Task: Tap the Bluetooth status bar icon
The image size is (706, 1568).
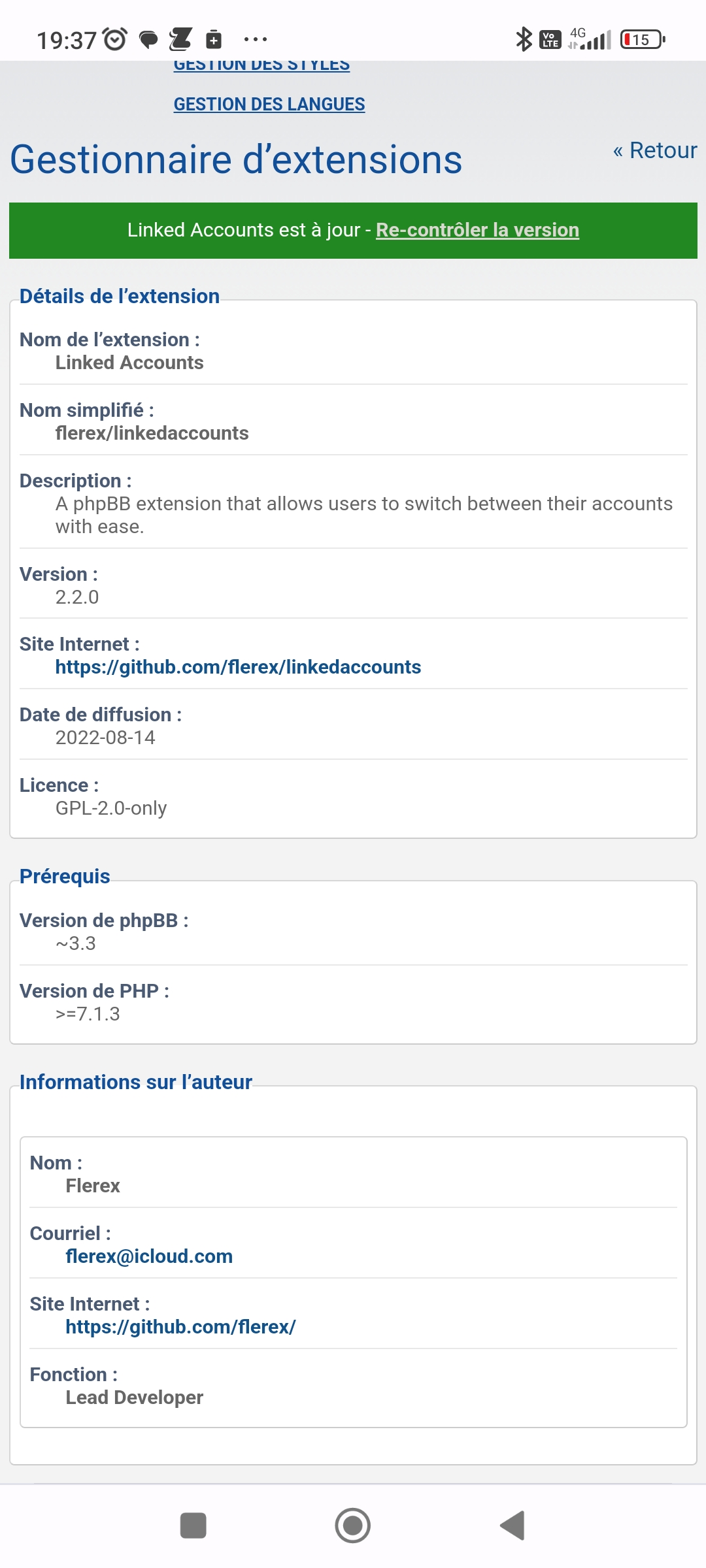Action: tap(524, 39)
